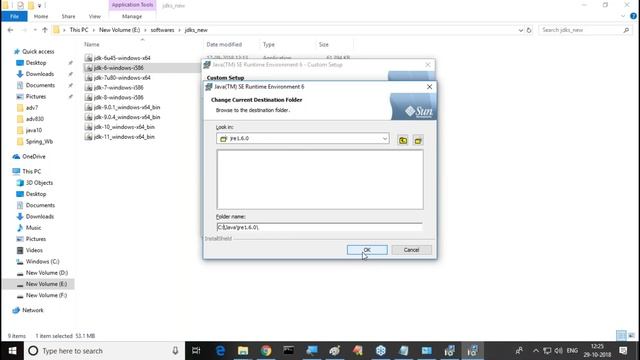This screenshot has width=640, height=360.
Task: Click OK in destination folder dialog
Action: click(367, 250)
